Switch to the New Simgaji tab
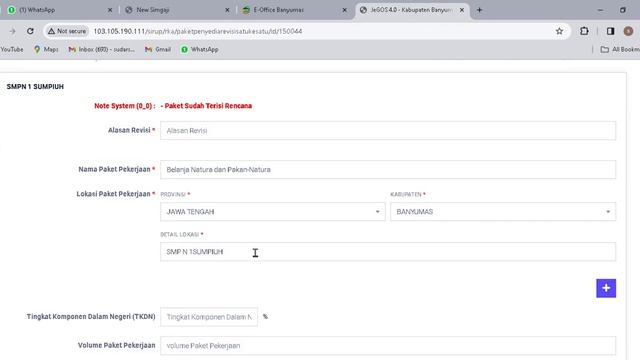Viewport: 640px width, 360px height. pos(177,10)
